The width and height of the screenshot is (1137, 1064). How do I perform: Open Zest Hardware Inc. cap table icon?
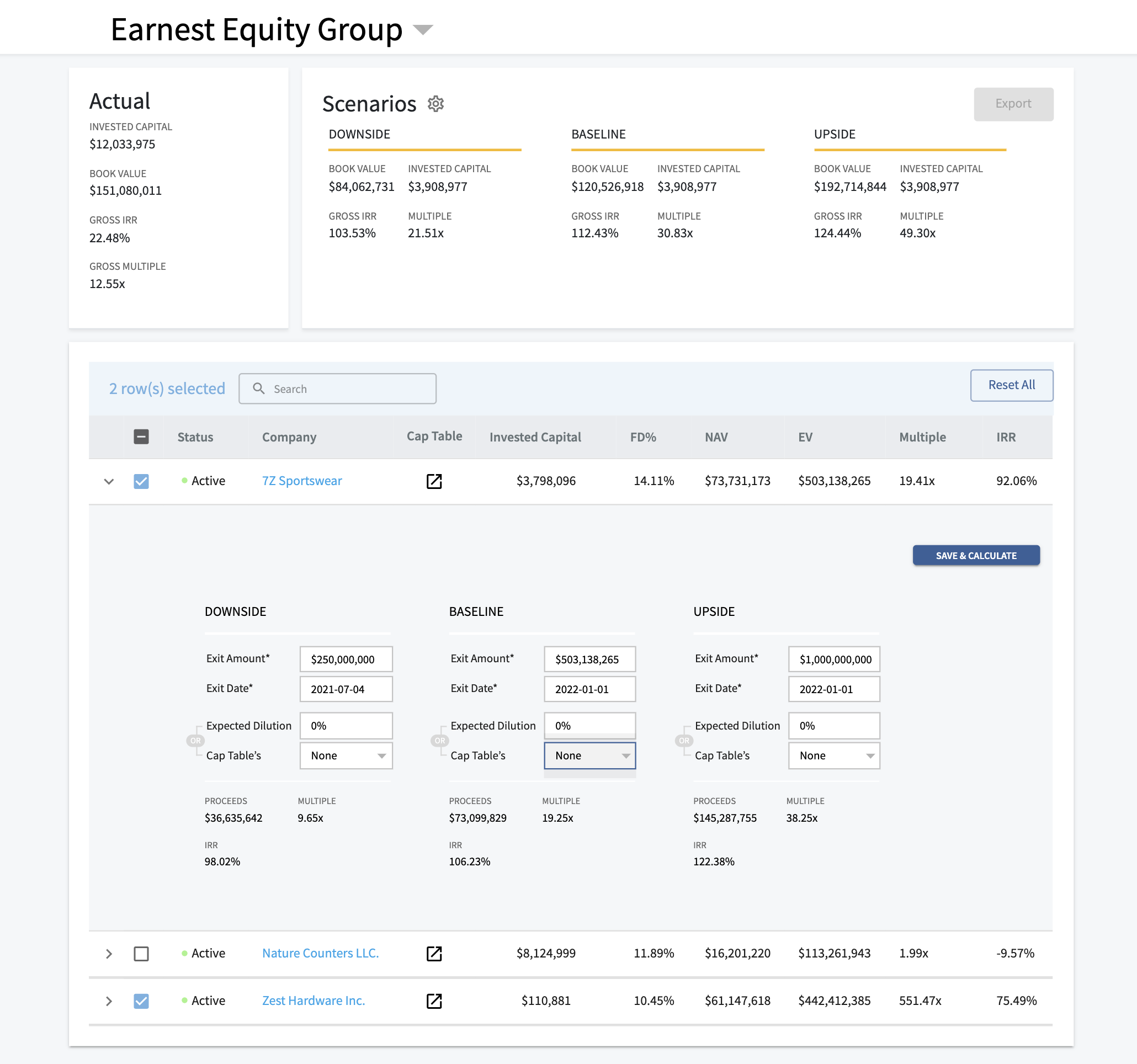434,1001
